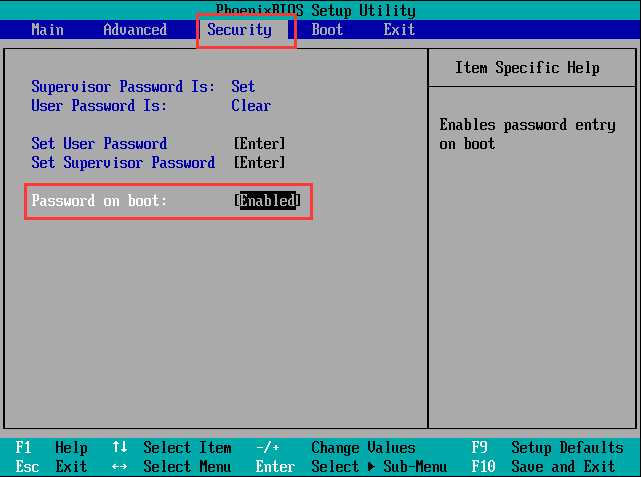Click the 'Enables password entry on boot' help text
641x477 pixels.
527,134
